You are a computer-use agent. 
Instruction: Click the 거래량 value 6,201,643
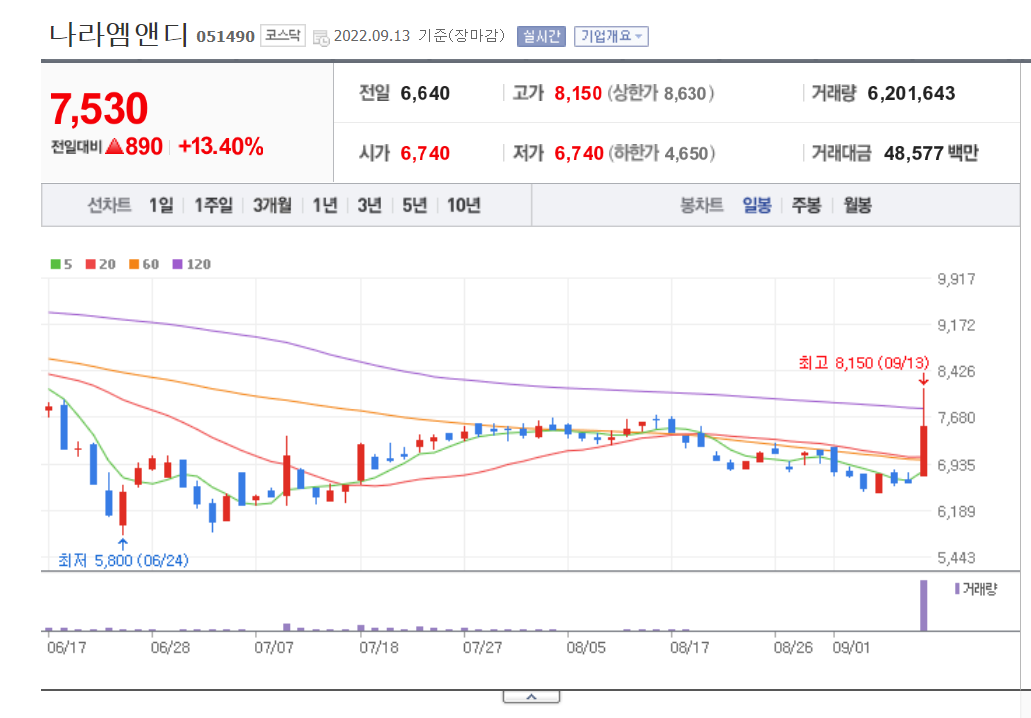coord(911,93)
